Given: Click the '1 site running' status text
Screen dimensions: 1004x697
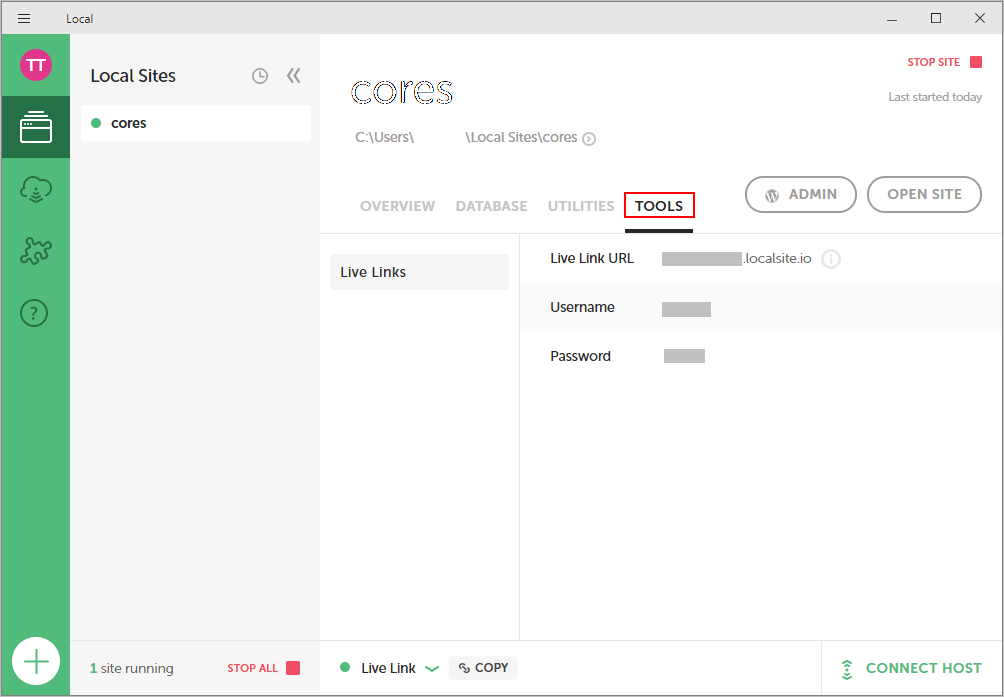Looking at the screenshot, I should [x=132, y=668].
